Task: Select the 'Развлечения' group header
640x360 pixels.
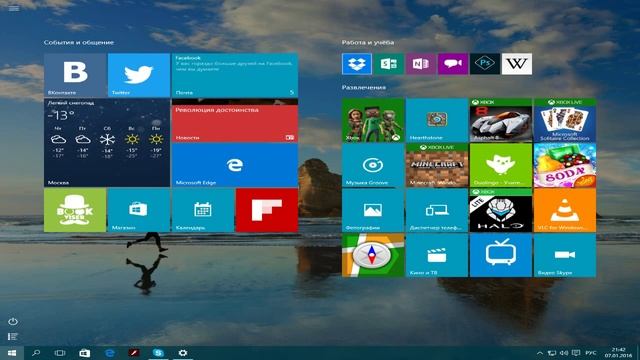Action: click(364, 87)
